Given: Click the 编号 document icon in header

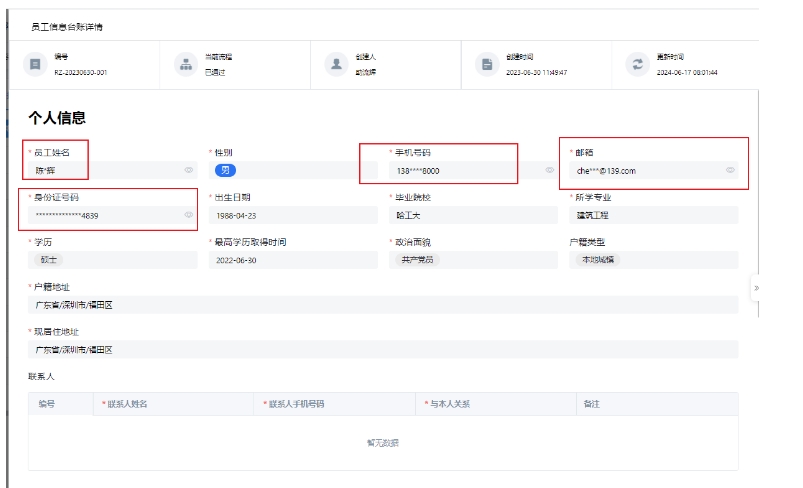Looking at the screenshot, I should click(36, 64).
